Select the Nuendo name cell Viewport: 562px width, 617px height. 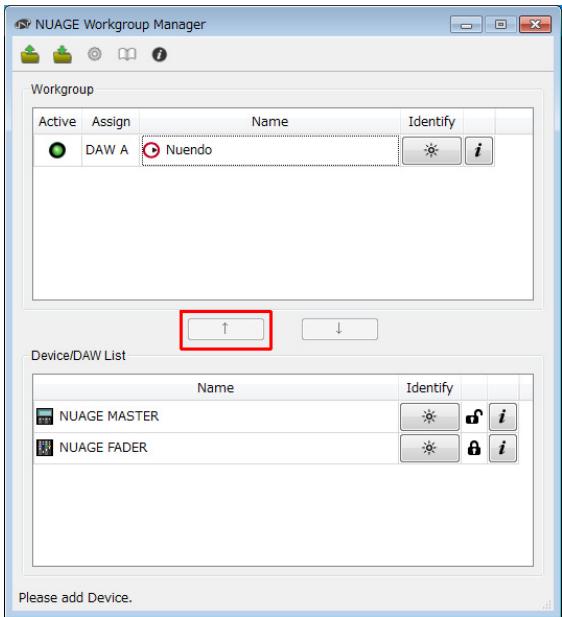click(x=270, y=150)
